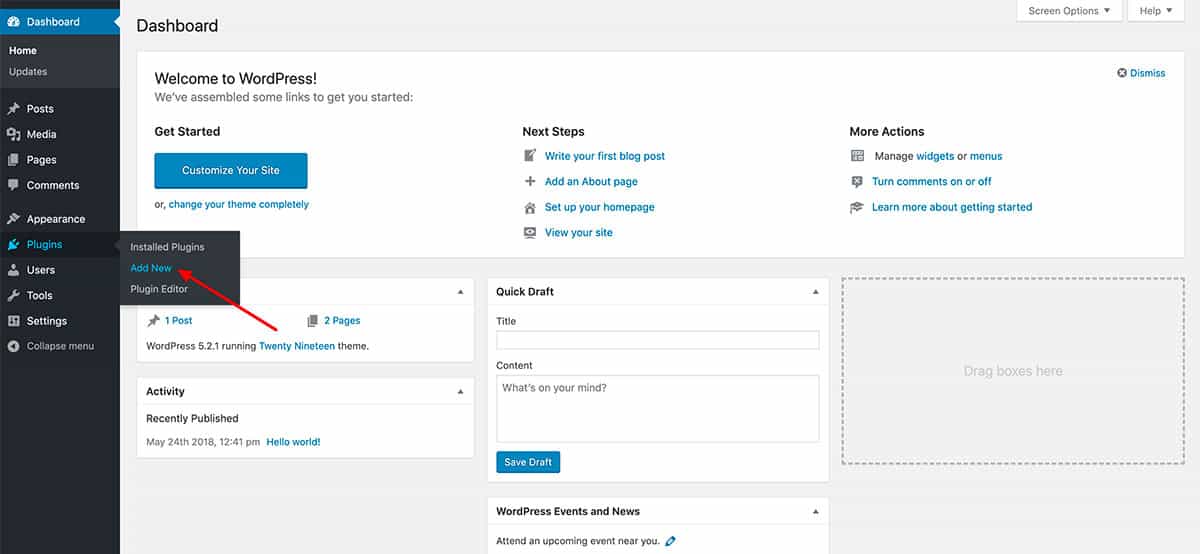Click the house icon beside Set up homepage
Image resolution: width=1200 pixels, height=554 pixels.
tap(530, 207)
